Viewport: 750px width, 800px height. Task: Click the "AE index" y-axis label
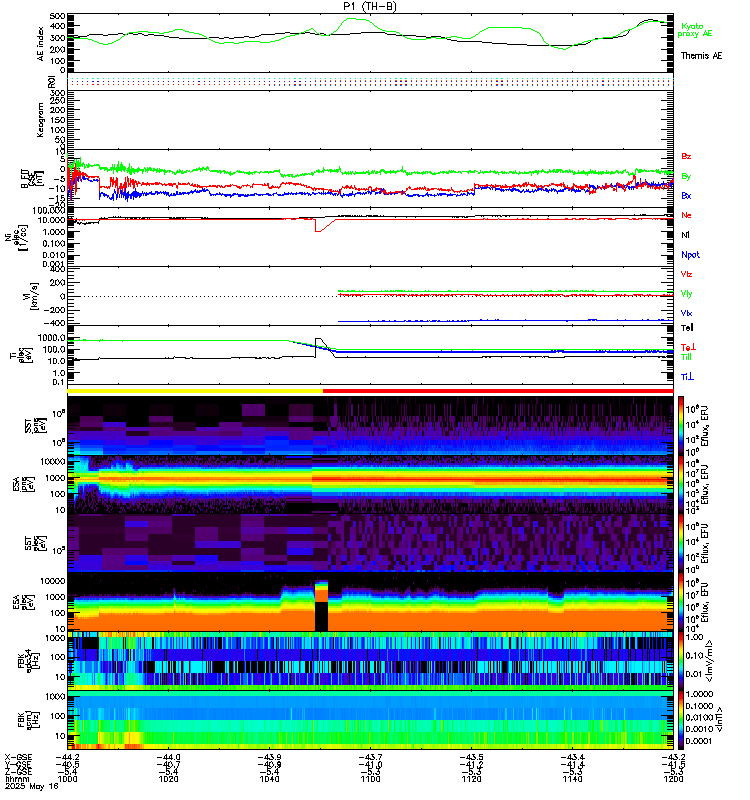point(41,44)
